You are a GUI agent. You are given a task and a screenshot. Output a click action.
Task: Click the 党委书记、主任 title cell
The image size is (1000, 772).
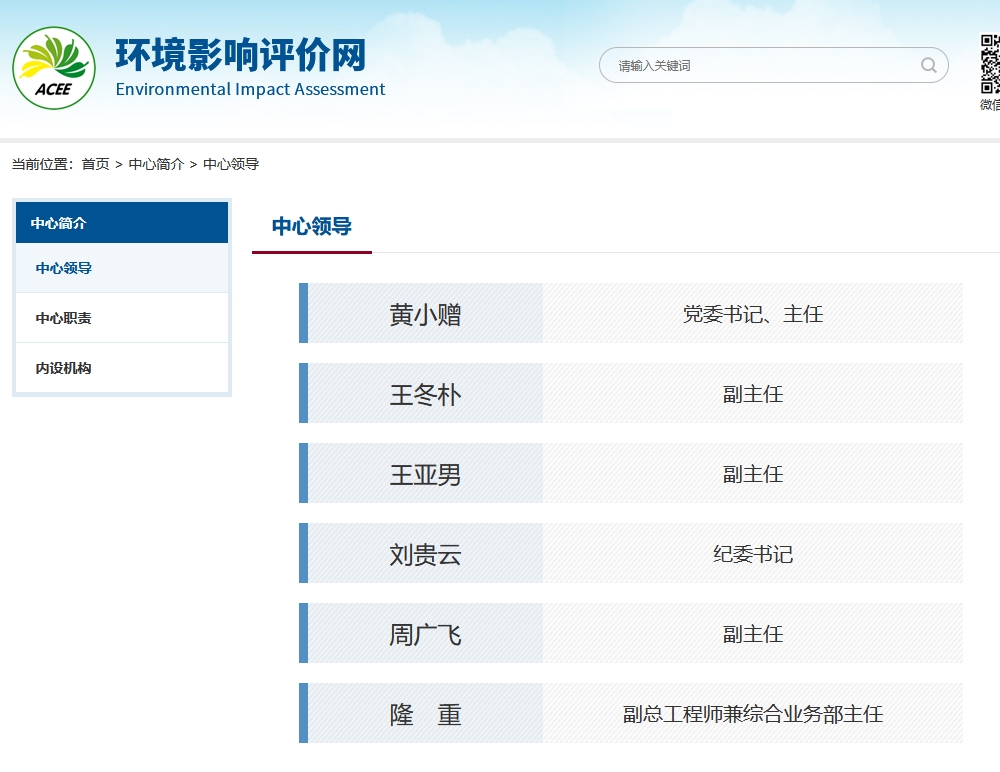(753, 314)
